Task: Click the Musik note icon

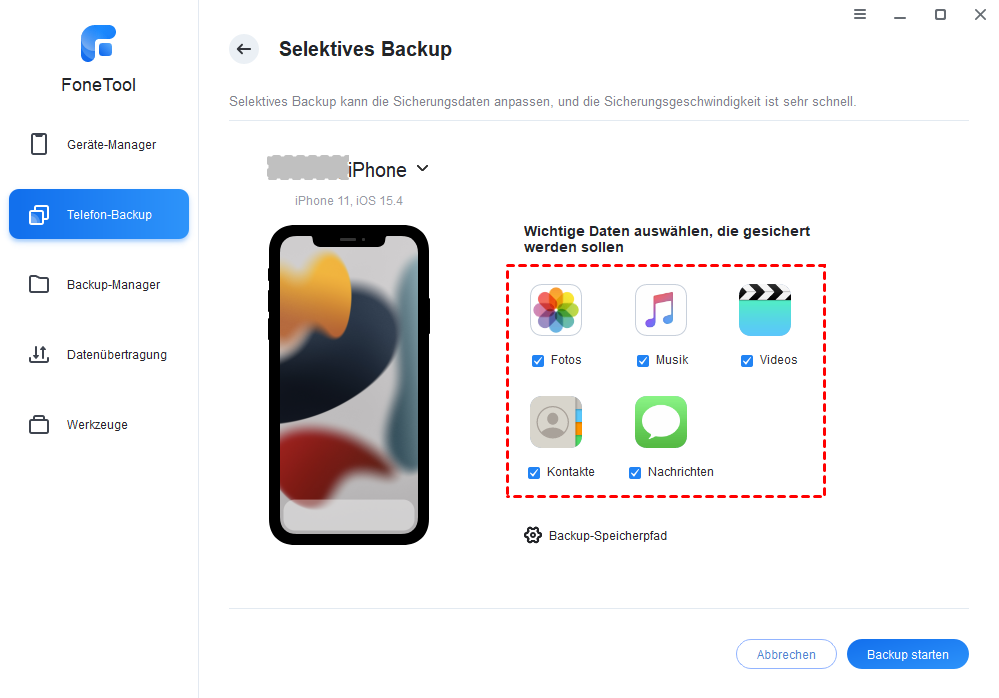Action: pyautogui.click(x=661, y=310)
